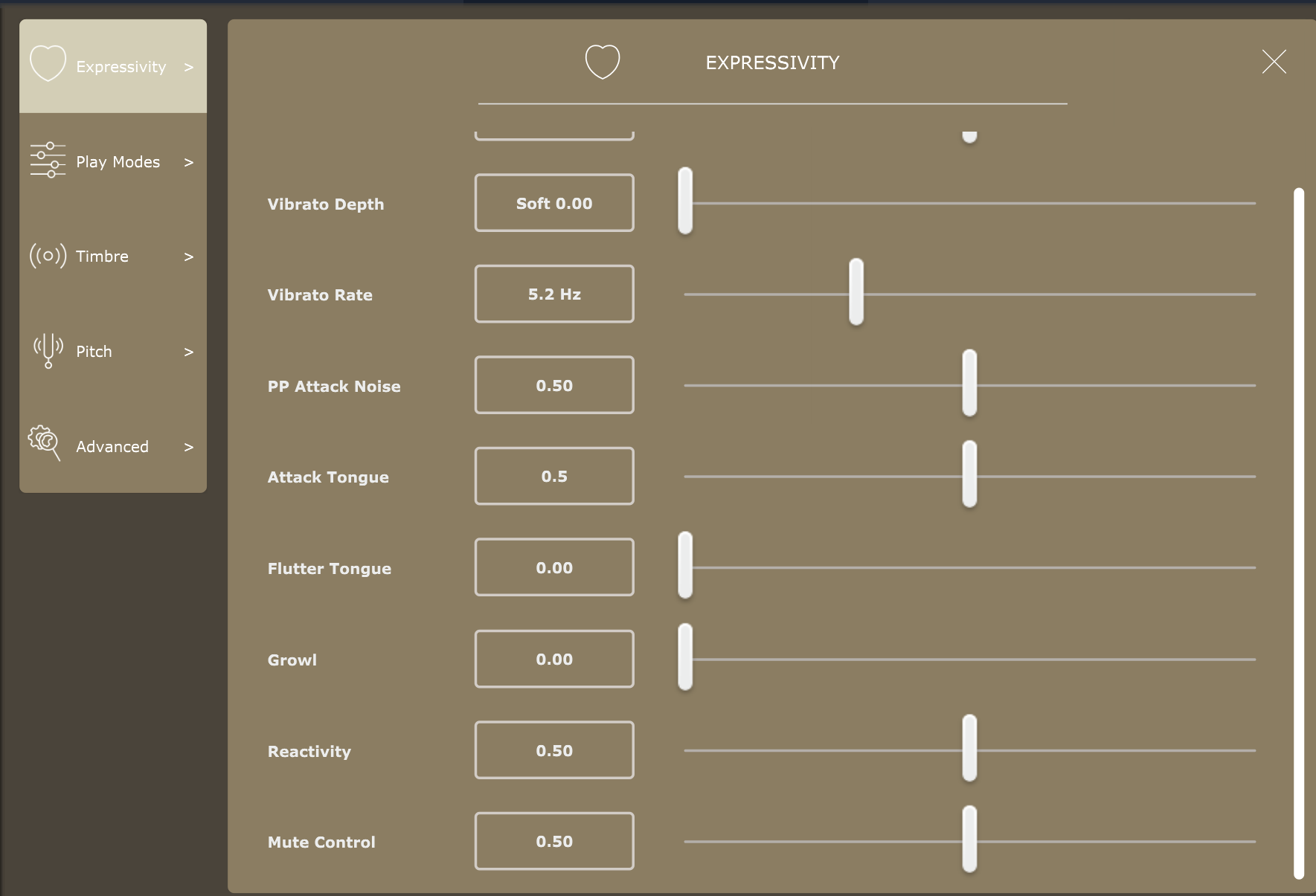This screenshot has height=896, width=1316.
Task: Close the Expressivity panel with X
Action: click(x=1274, y=62)
